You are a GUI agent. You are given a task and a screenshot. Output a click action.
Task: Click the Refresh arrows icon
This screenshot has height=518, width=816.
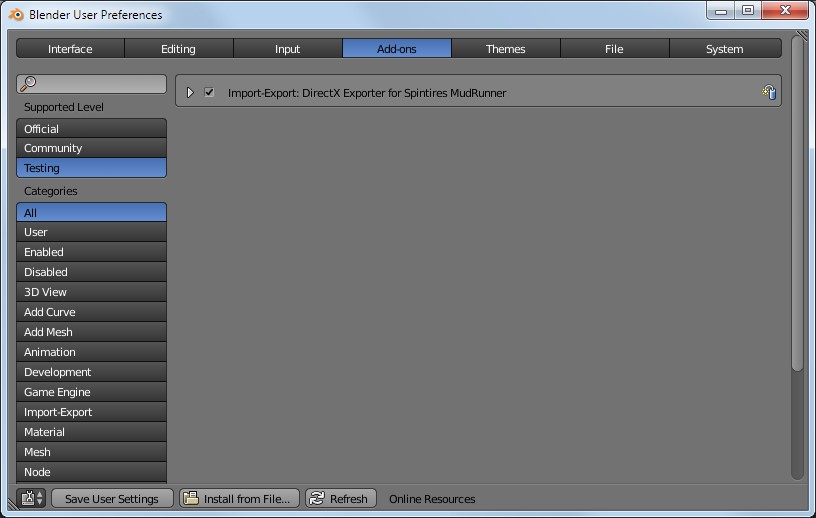pos(317,498)
